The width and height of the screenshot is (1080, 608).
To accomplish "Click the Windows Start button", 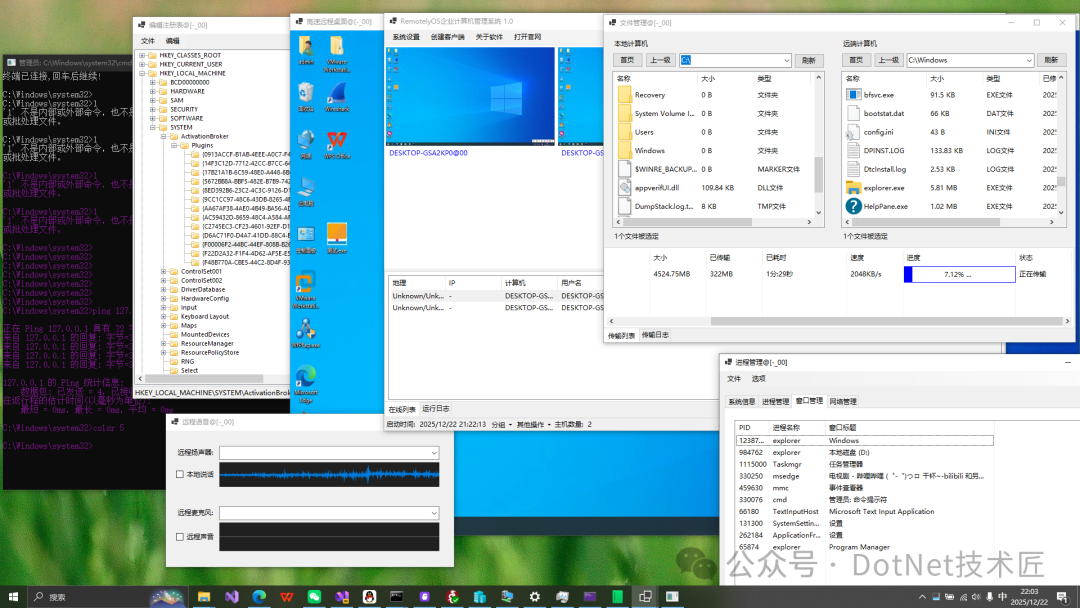I will (14, 597).
